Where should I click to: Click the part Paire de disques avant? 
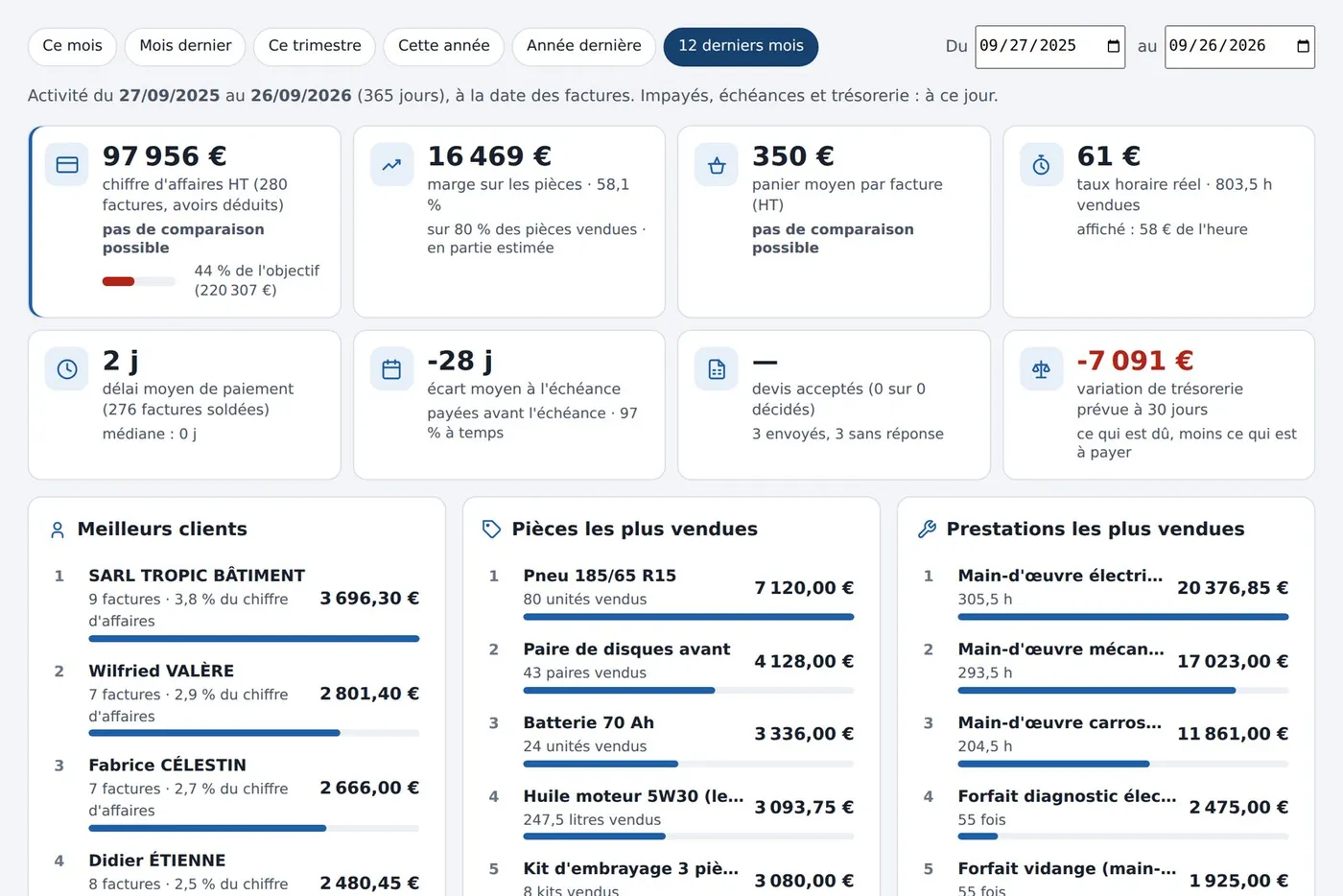tap(626, 649)
